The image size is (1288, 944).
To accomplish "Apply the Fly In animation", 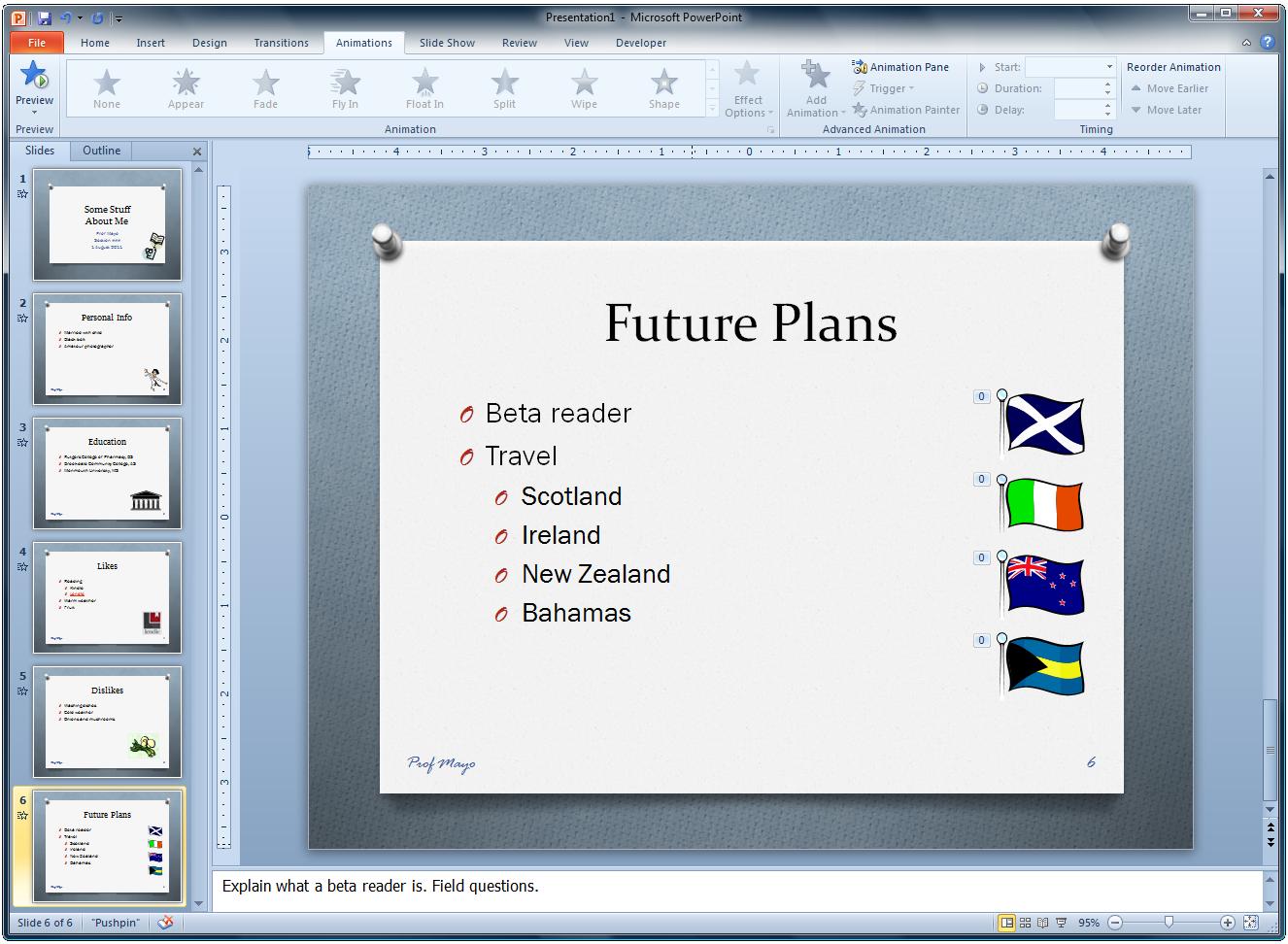I will [x=345, y=87].
